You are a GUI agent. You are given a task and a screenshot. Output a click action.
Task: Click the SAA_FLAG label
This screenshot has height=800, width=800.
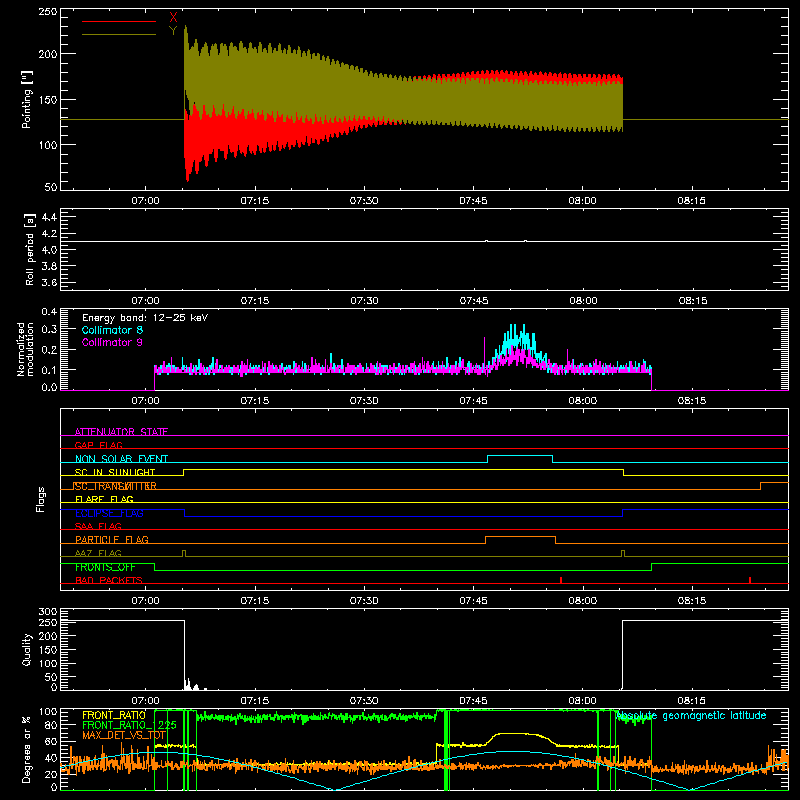98,526
